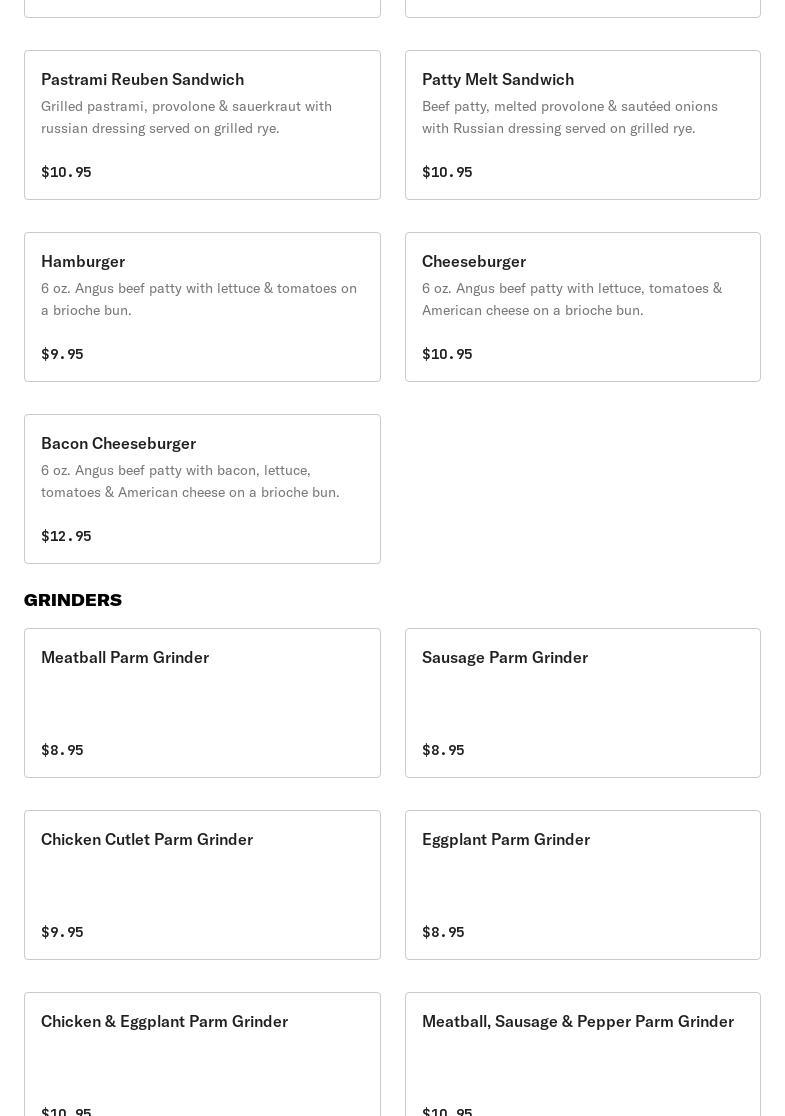Click Chicken Cutlet Parm Grinder's $9.95 price
Image resolution: width=785 pixels, height=1116 pixels.
pos(62,932)
